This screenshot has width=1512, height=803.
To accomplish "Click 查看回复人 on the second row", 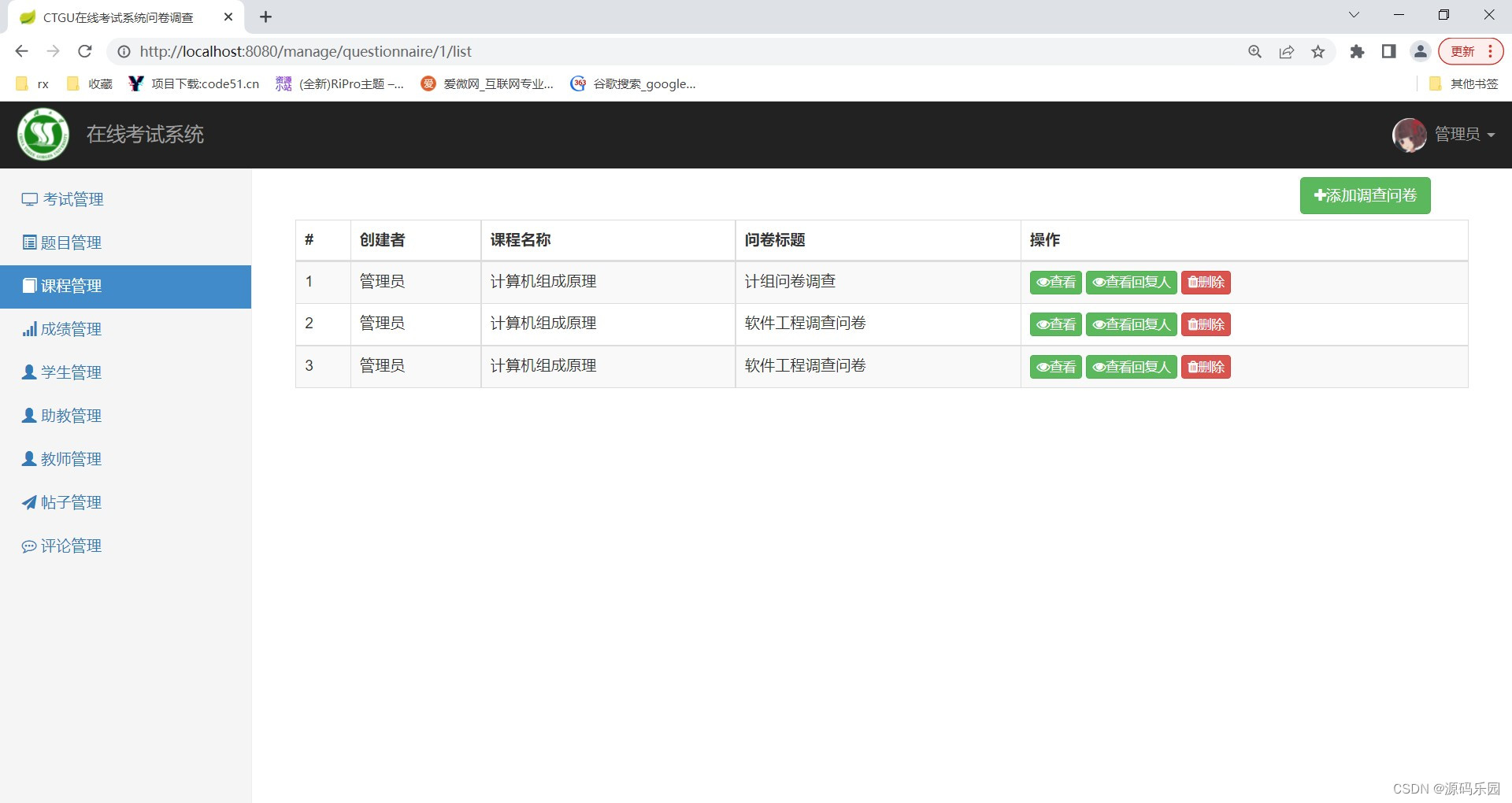I will pos(1131,324).
